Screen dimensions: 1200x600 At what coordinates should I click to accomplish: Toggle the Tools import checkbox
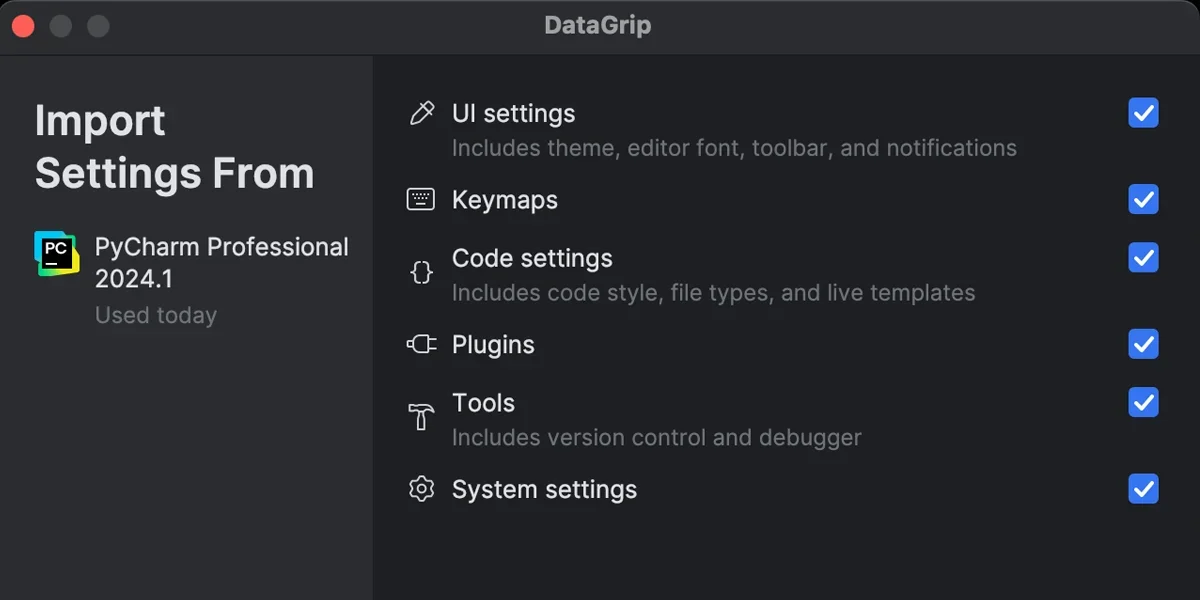(x=1143, y=403)
